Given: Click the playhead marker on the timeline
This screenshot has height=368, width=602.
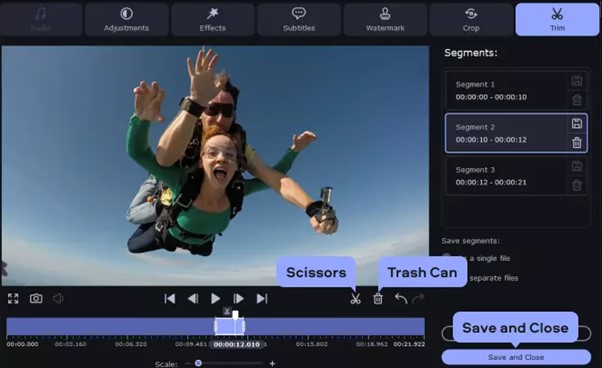Looking at the screenshot, I should pyautogui.click(x=235, y=315).
